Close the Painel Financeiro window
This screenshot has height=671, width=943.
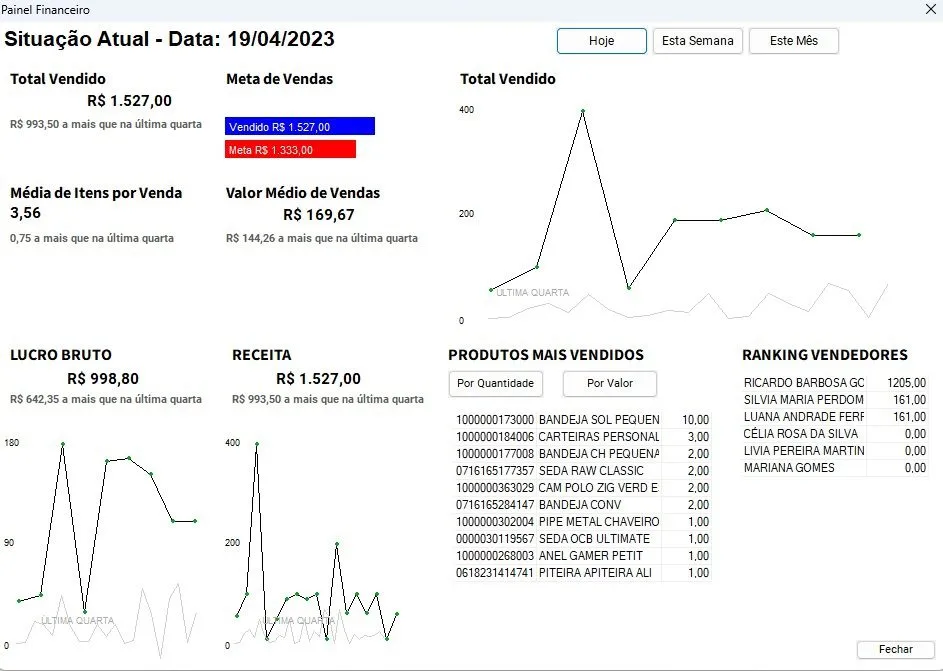[x=931, y=9]
